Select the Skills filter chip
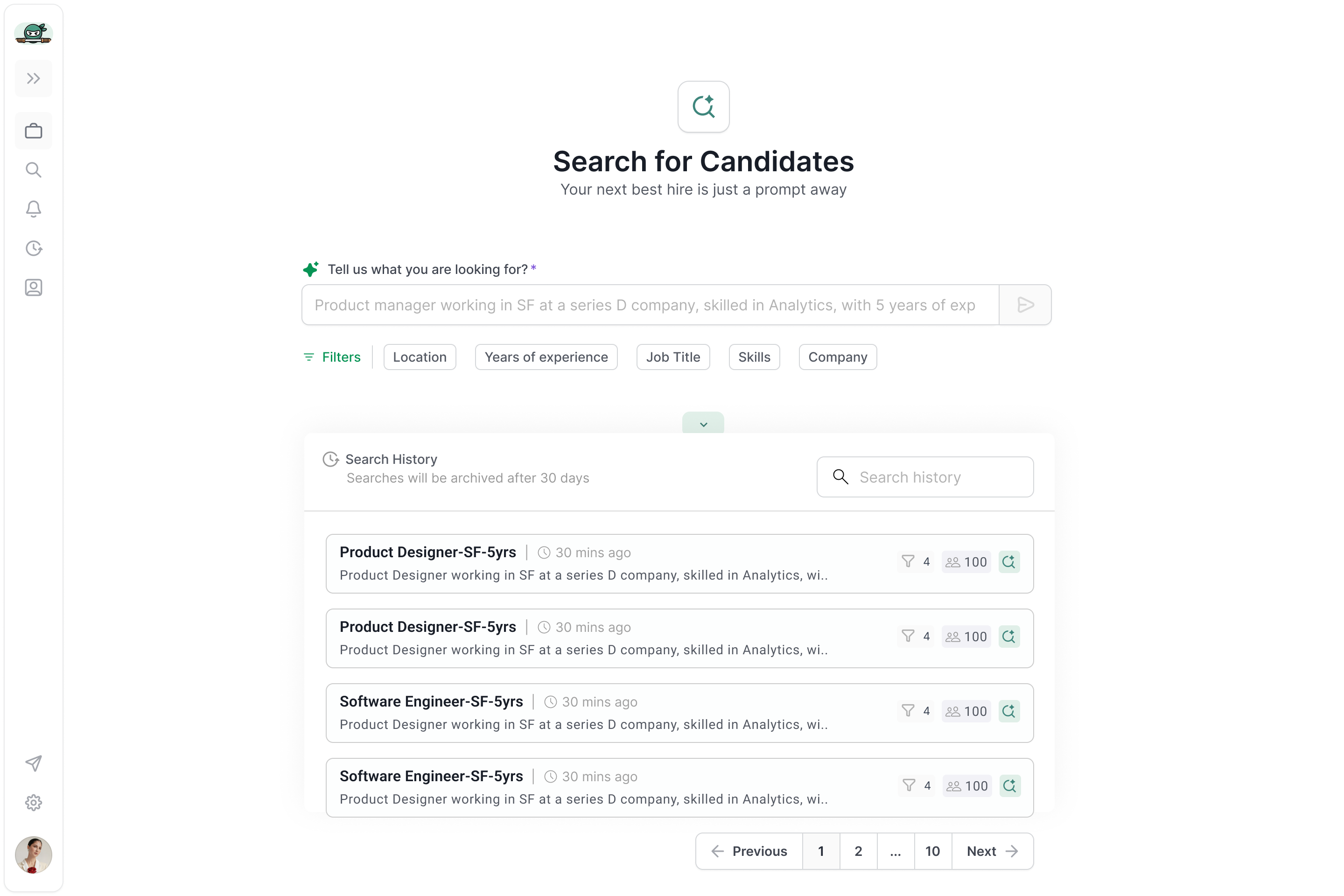Screen dimensions: 1344x896 tap(754, 357)
